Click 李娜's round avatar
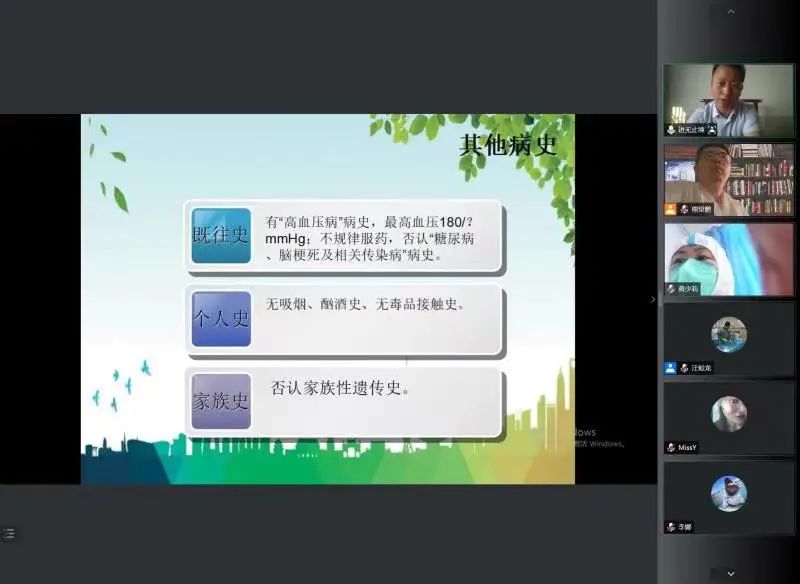The width and height of the screenshot is (800, 584). (729, 493)
